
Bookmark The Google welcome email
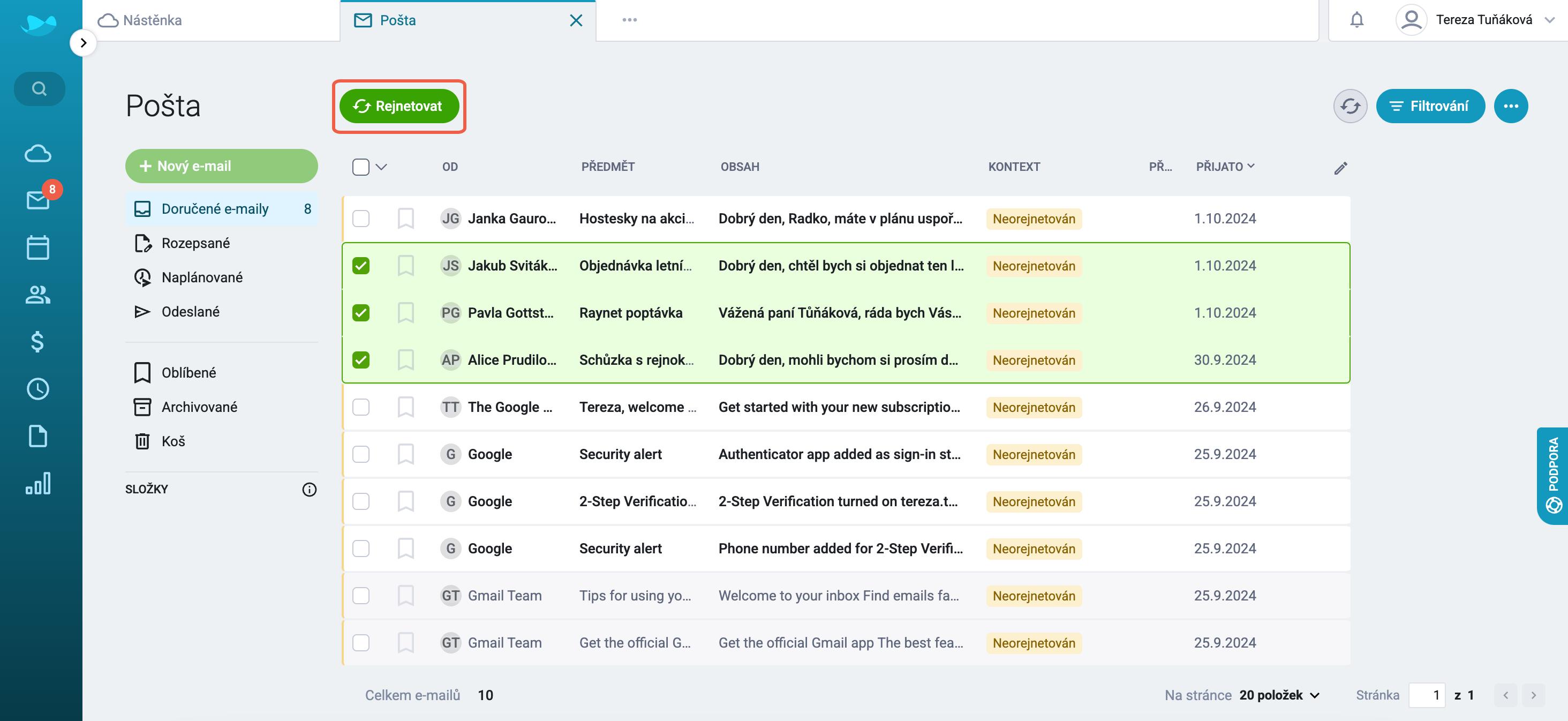click(x=405, y=407)
